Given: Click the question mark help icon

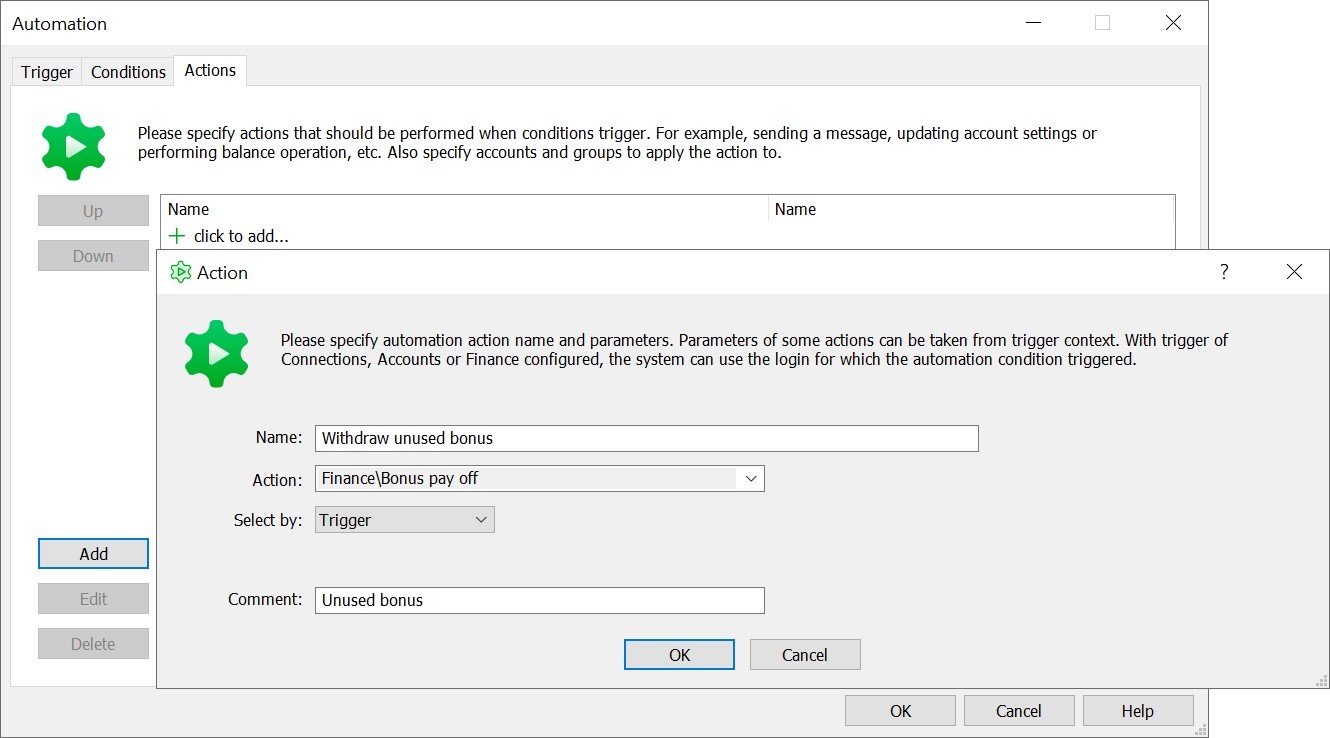Looking at the screenshot, I should click(1224, 272).
